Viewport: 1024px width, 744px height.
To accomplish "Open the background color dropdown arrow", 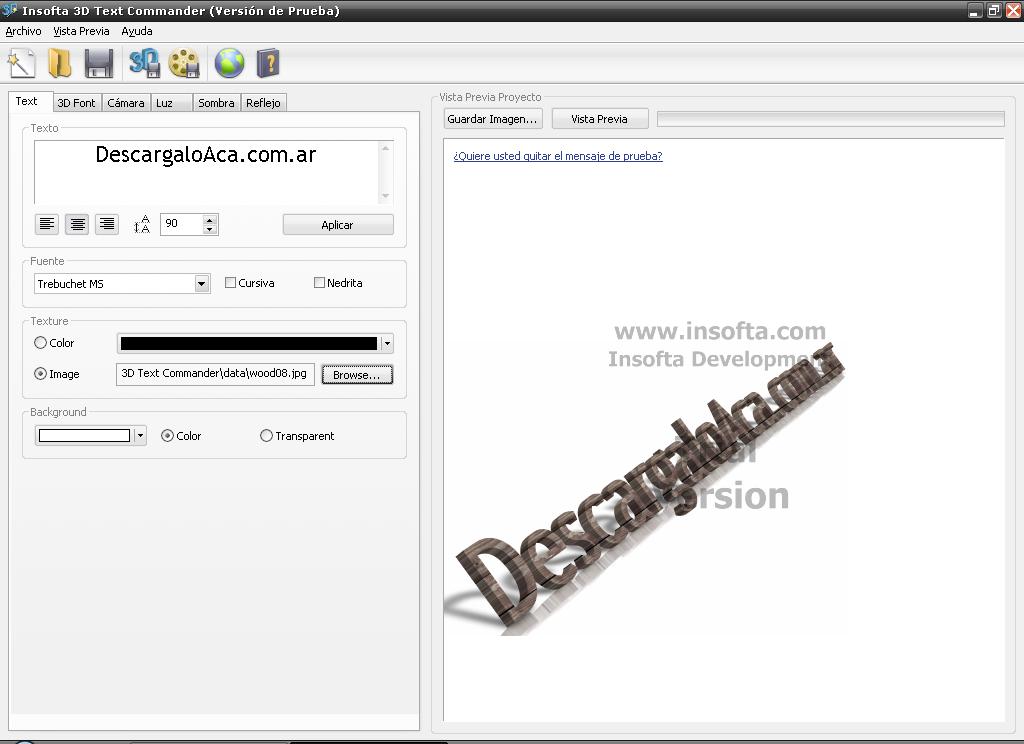I will coord(140,436).
